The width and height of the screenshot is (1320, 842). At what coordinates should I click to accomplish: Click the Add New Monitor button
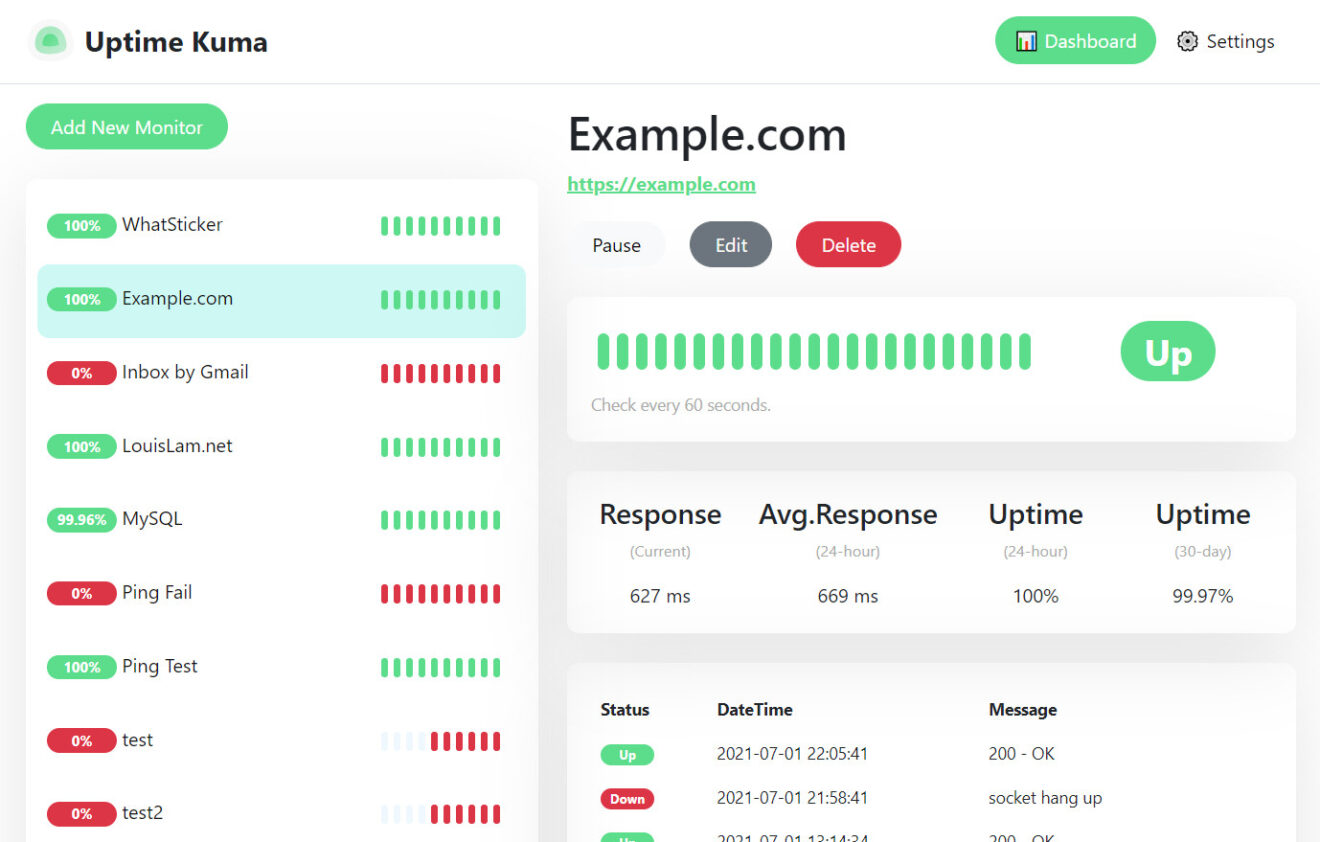pyautogui.click(x=126, y=126)
